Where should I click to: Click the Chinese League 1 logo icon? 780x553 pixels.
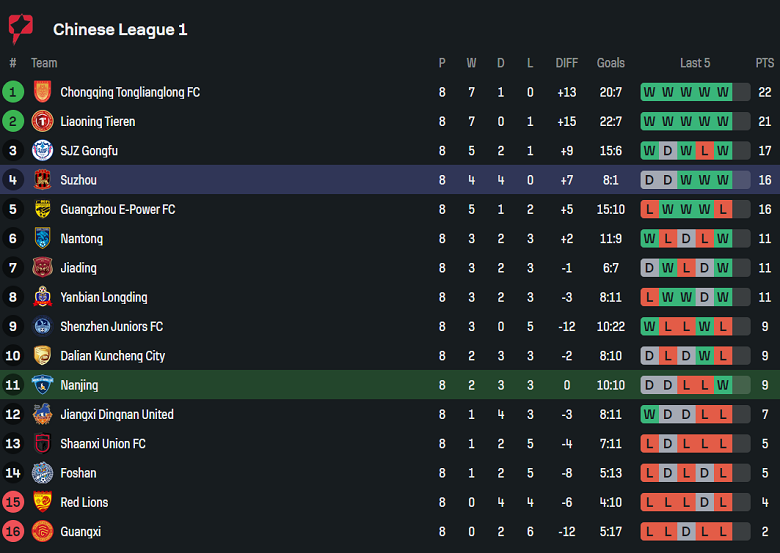20,29
